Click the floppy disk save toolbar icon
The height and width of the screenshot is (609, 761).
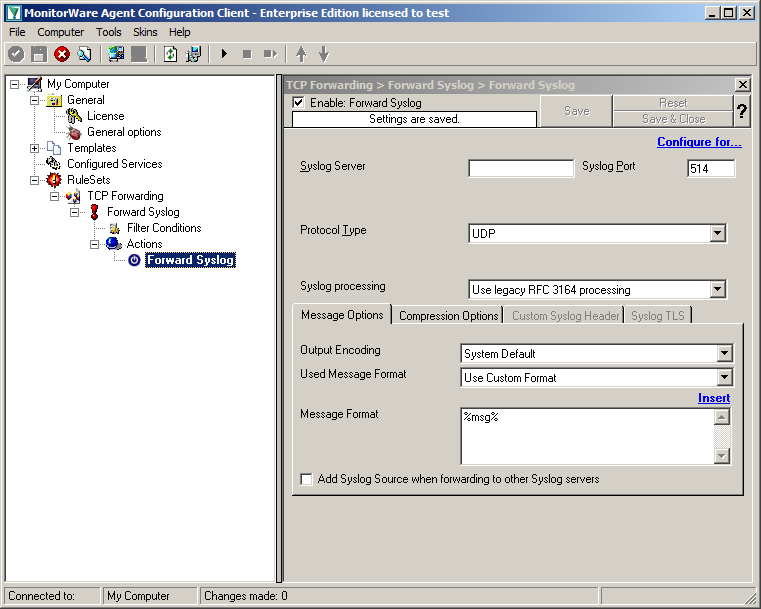39,54
